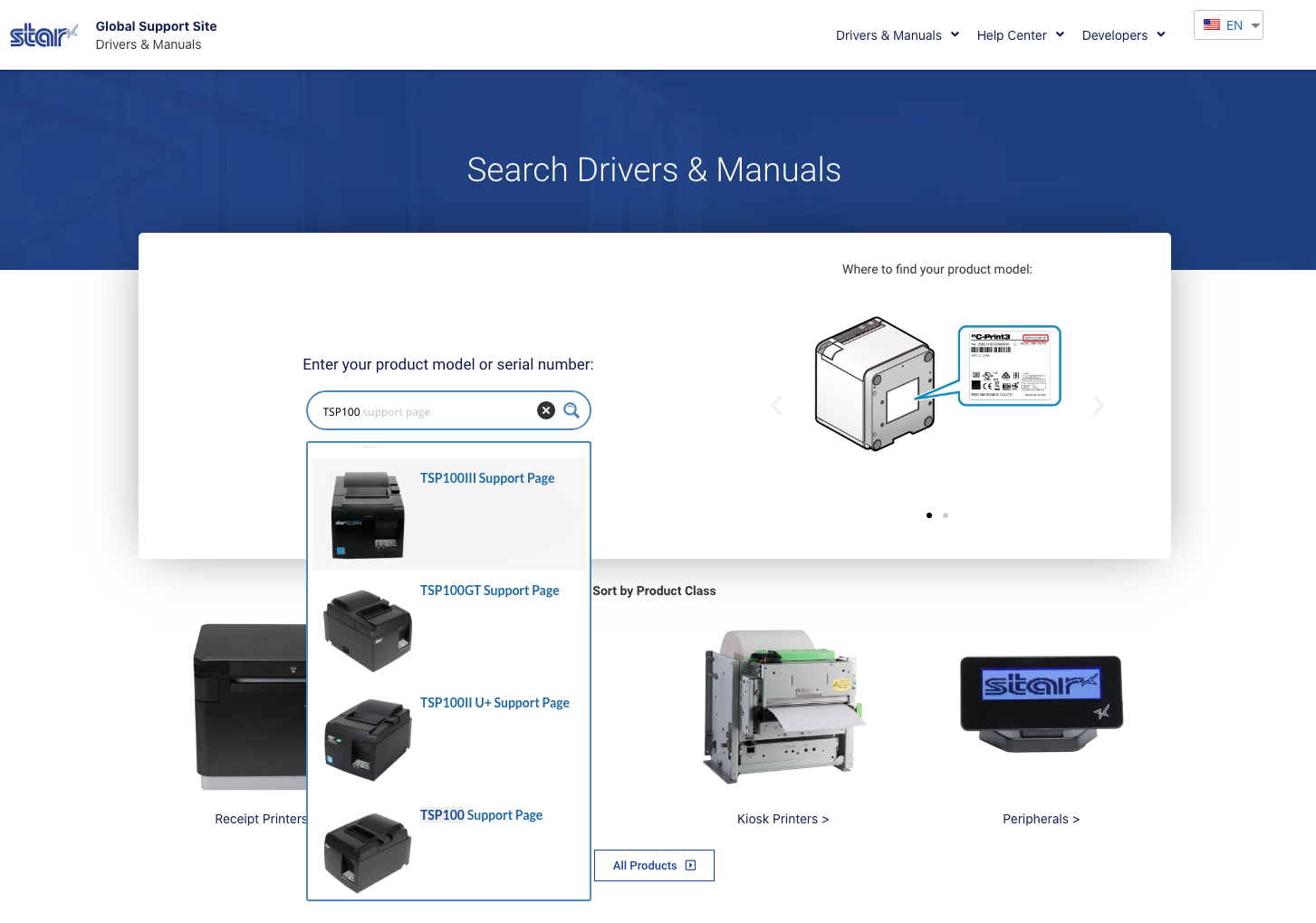Click the kiosk printer mechanism image
The height and width of the screenshot is (923, 1316).
[783, 707]
